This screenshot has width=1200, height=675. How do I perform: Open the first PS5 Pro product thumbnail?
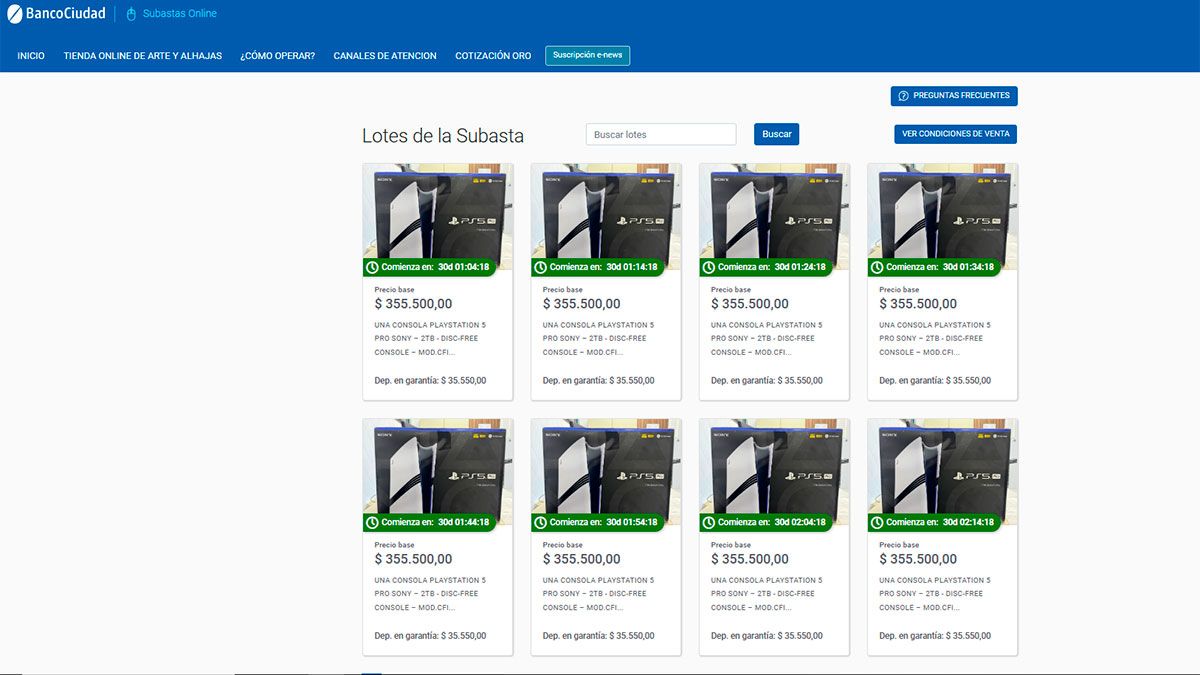[x=437, y=212]
